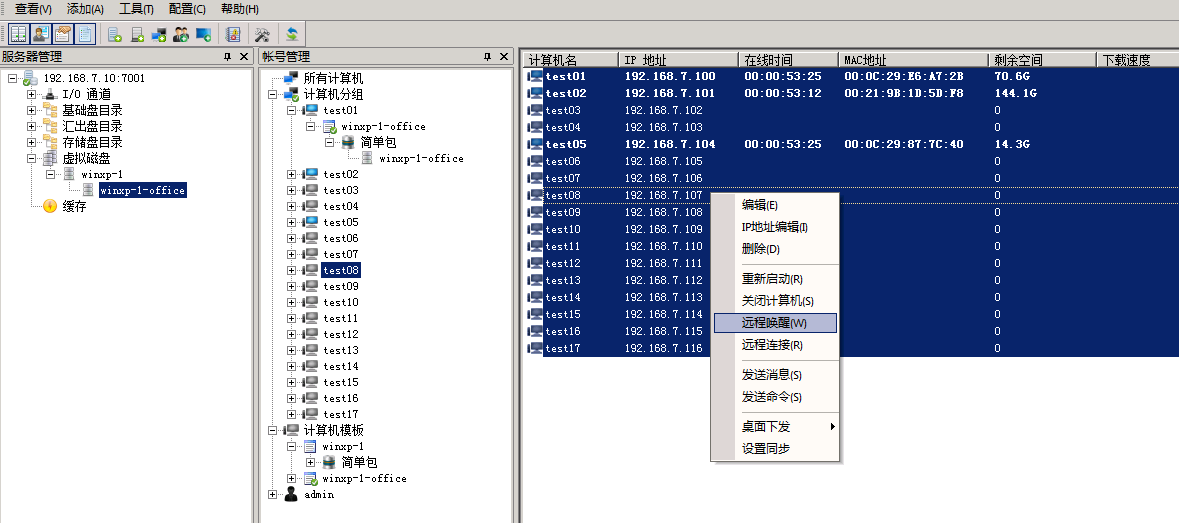Image resolution: width=1179 pixels, height=523 pixels.
Task: Click the add computers icon in toolbar
Action: click(x=159, y=34)
